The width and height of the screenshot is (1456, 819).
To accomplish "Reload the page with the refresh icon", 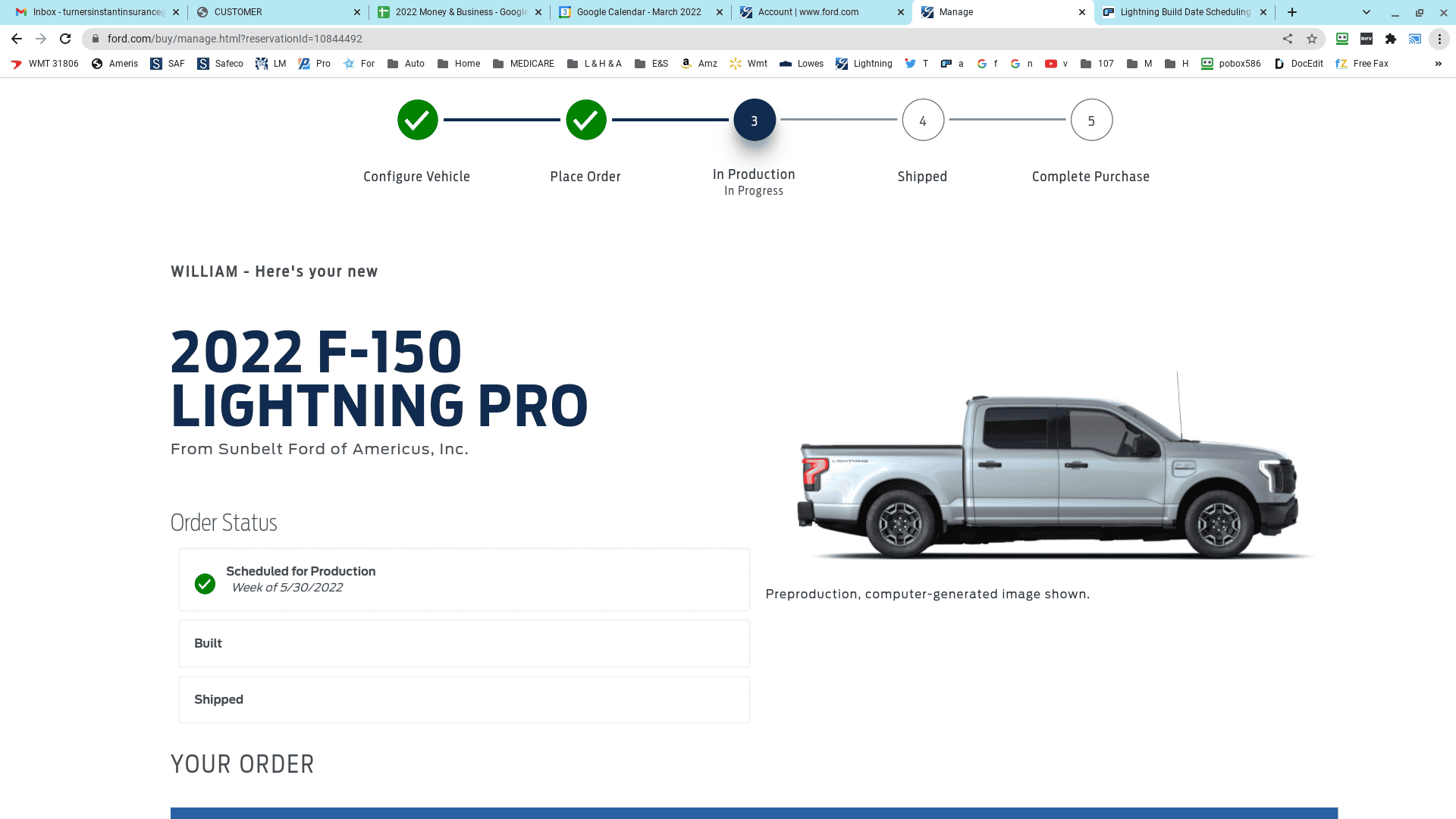I will pyautogui.click(x=65, y=39).
